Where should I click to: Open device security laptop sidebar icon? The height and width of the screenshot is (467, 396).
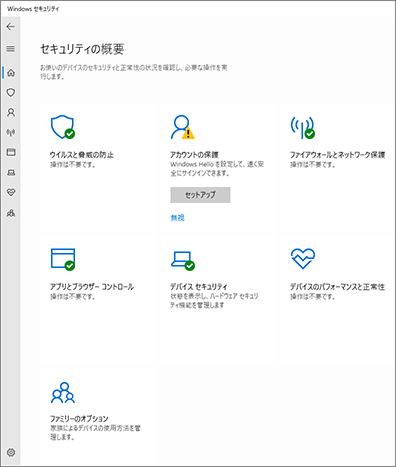pos(11,172)
